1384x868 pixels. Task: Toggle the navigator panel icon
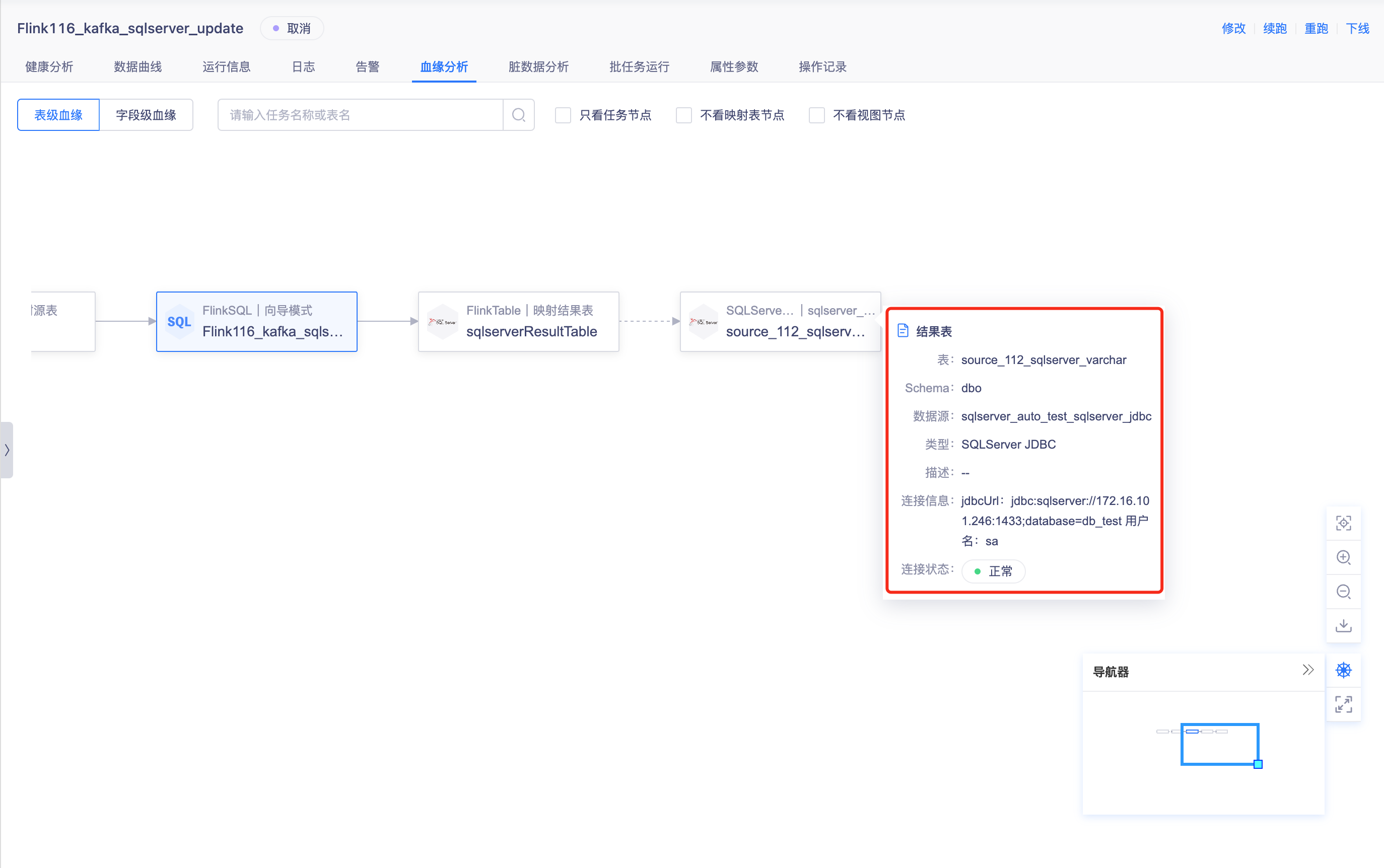pyautogui.click(x=1343, y=670)
